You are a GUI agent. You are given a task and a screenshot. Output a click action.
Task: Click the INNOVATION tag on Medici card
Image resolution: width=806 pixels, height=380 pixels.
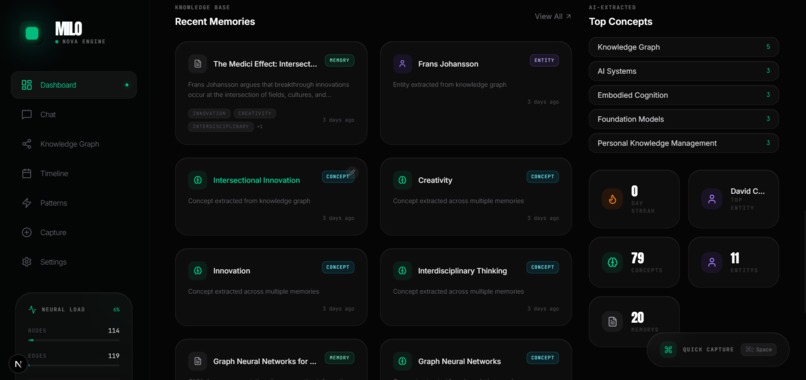209,113
